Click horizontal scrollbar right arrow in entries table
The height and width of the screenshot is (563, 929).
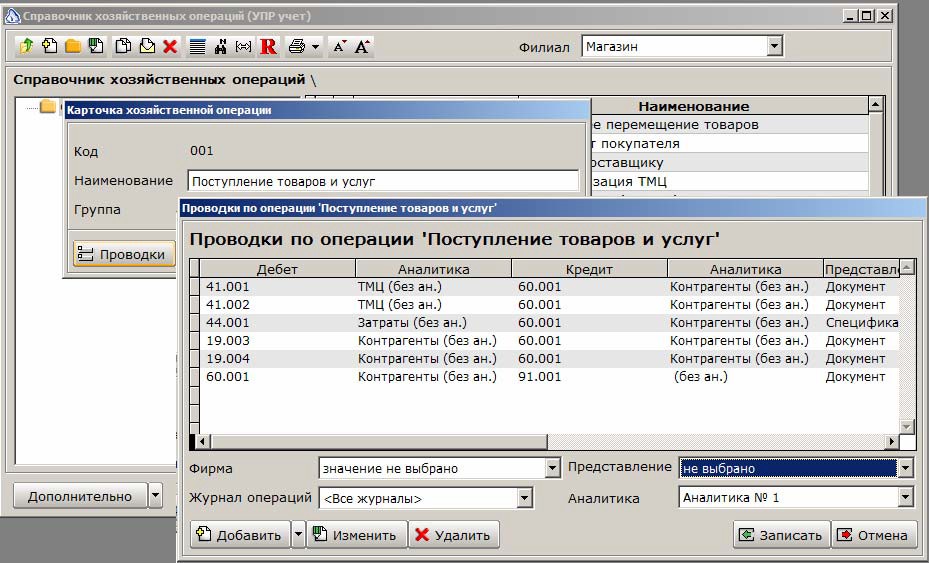(x=892, y=442)
